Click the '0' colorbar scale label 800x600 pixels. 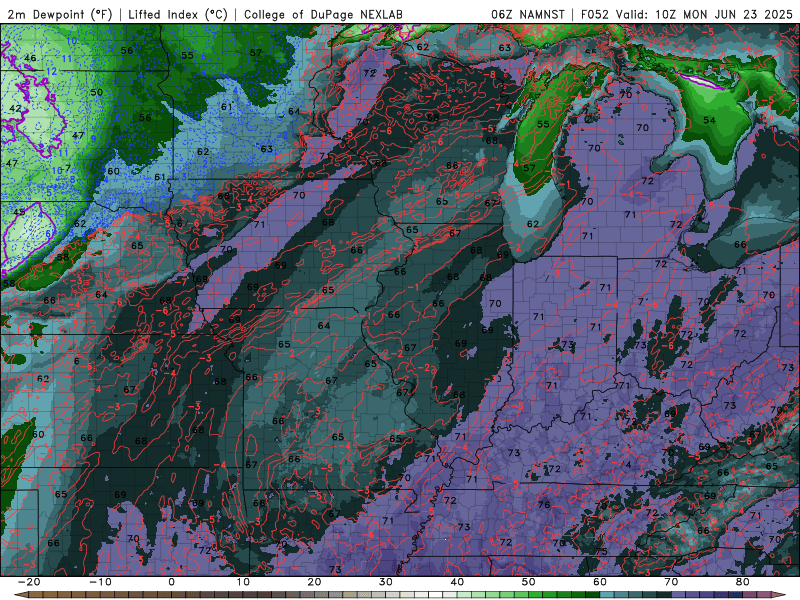point(171,582)
